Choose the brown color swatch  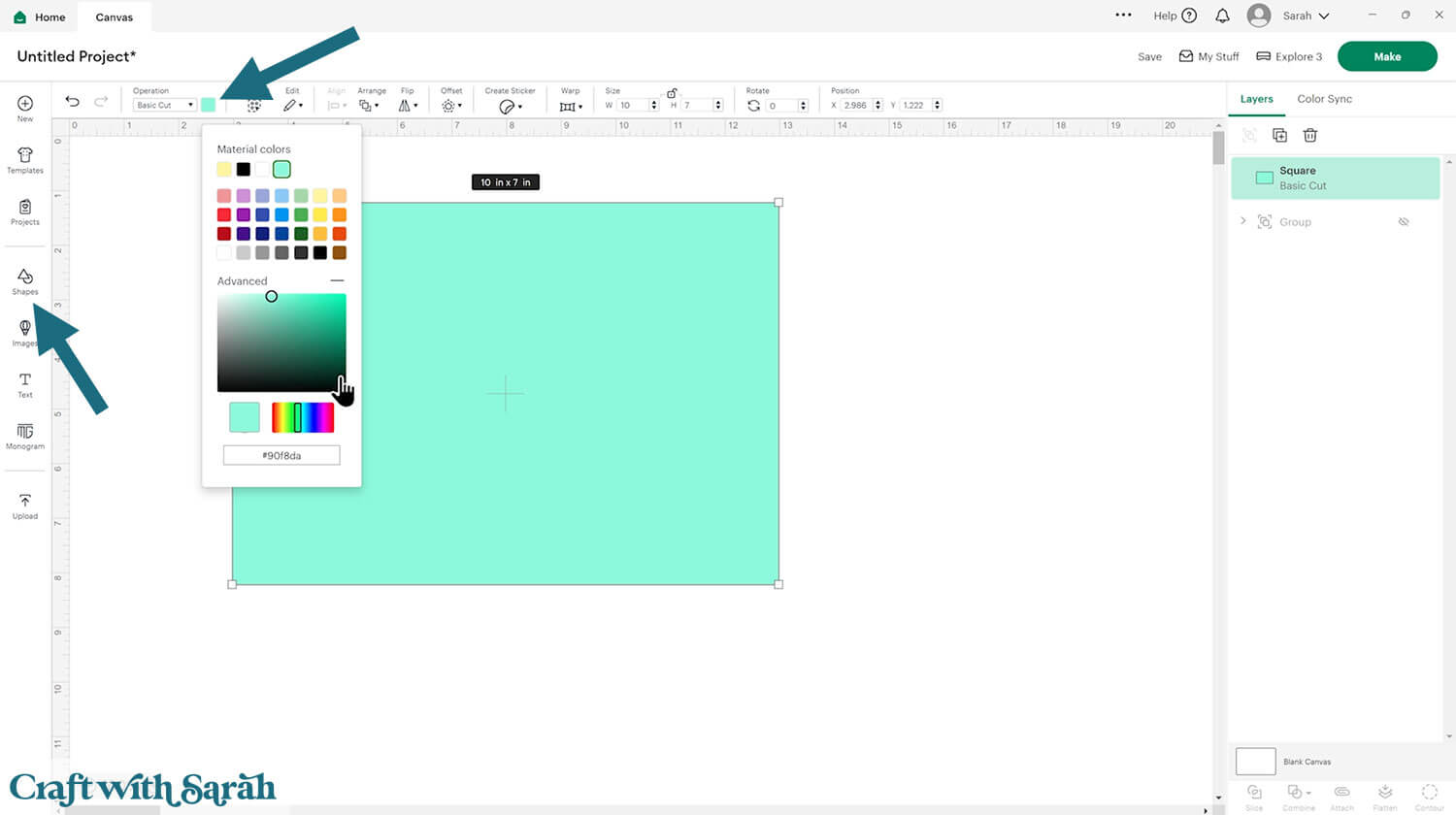click(x=339, y=252)
